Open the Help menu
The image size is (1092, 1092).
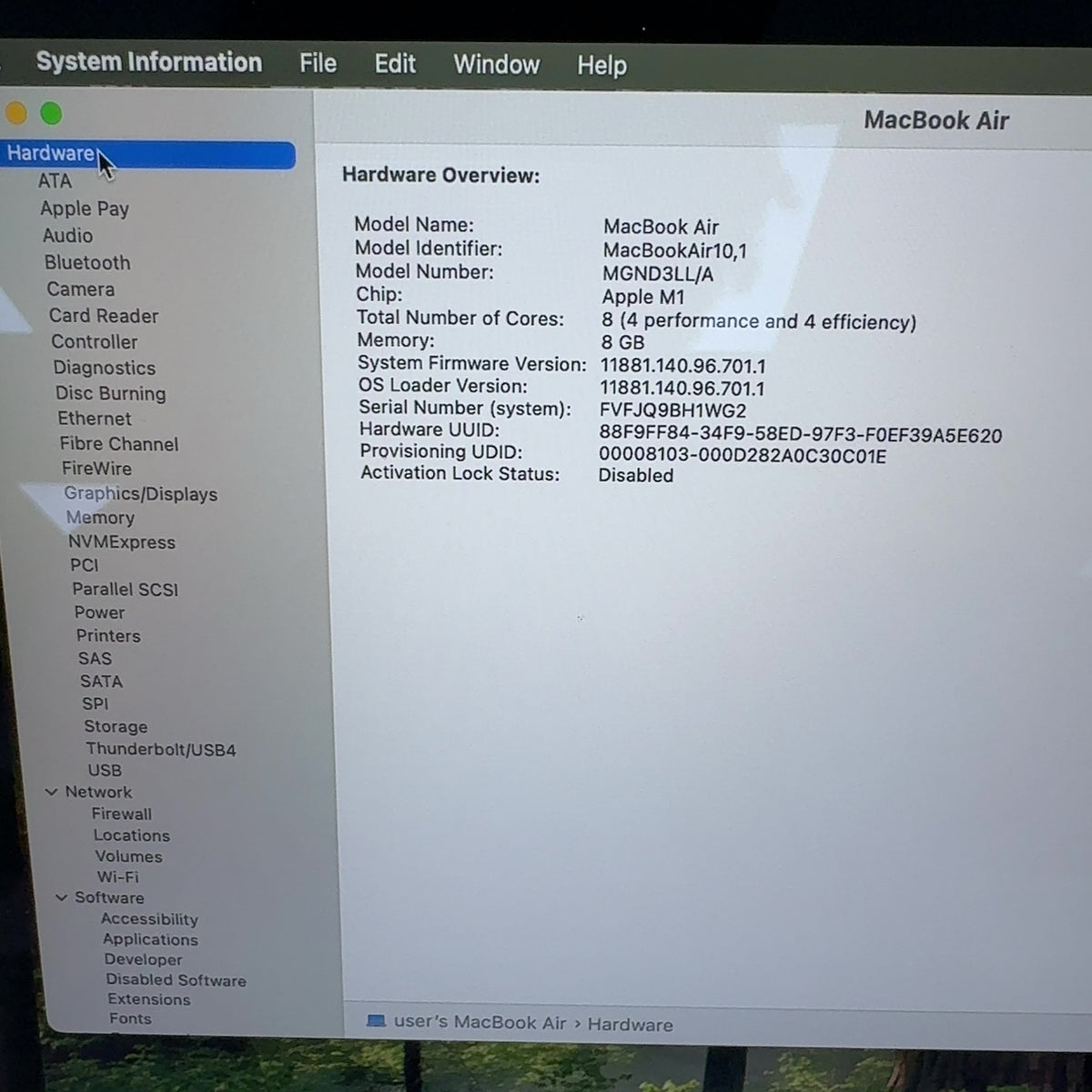pos(602,66)
